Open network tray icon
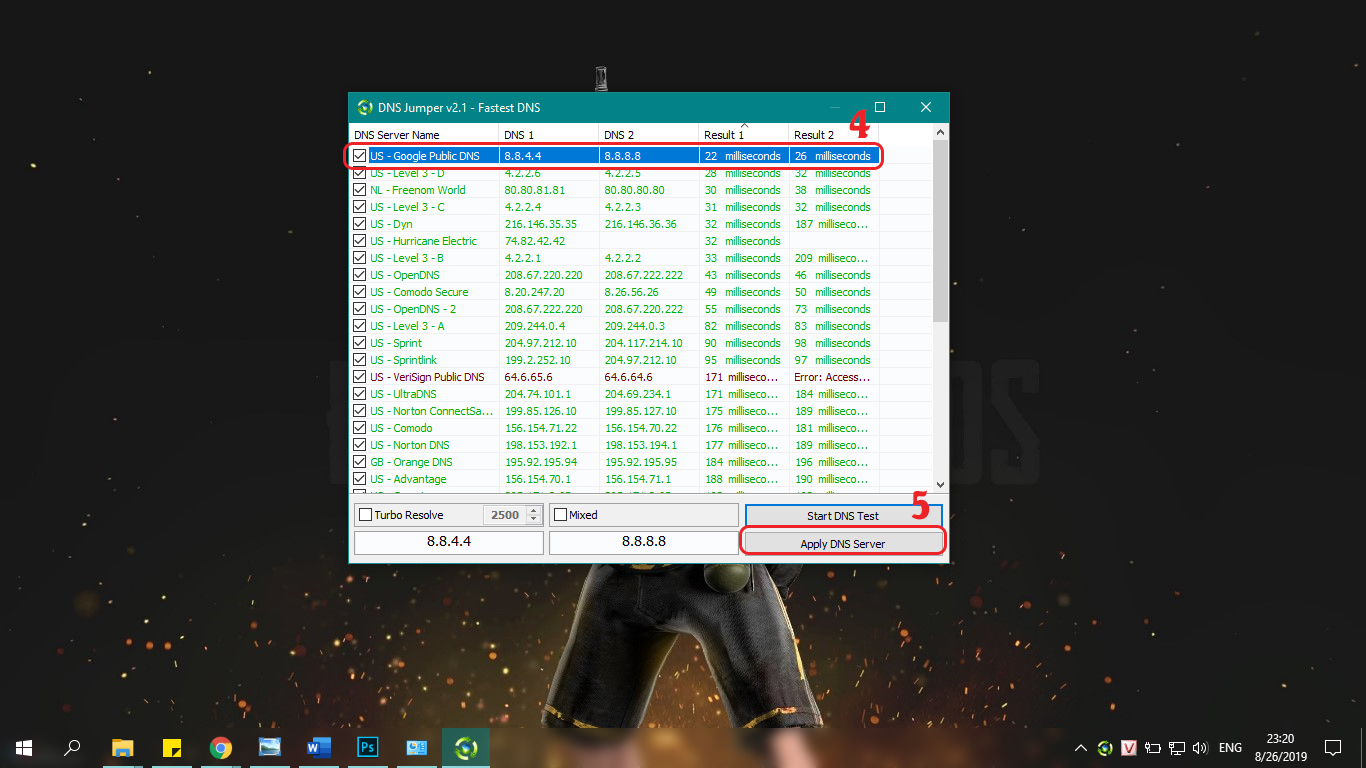The image size is (1366, 768). (x=1177, y=747)
